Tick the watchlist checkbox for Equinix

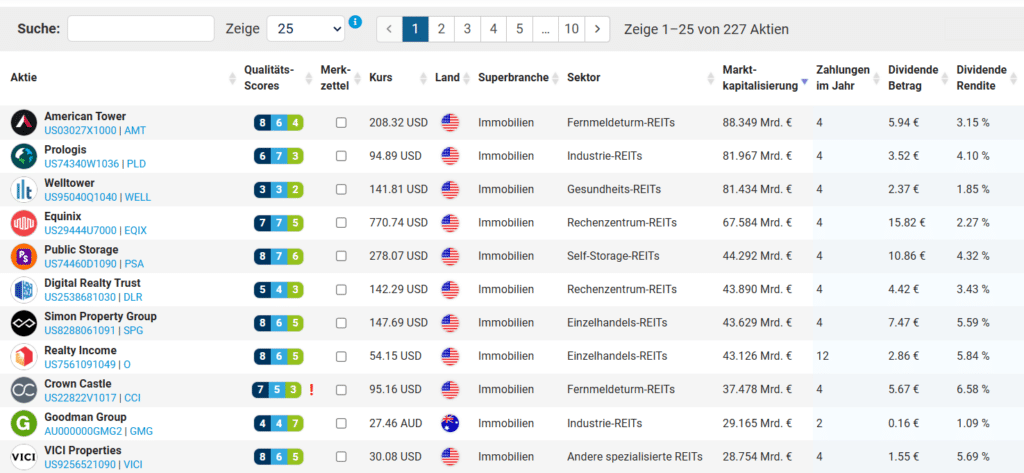pos(341,223)
